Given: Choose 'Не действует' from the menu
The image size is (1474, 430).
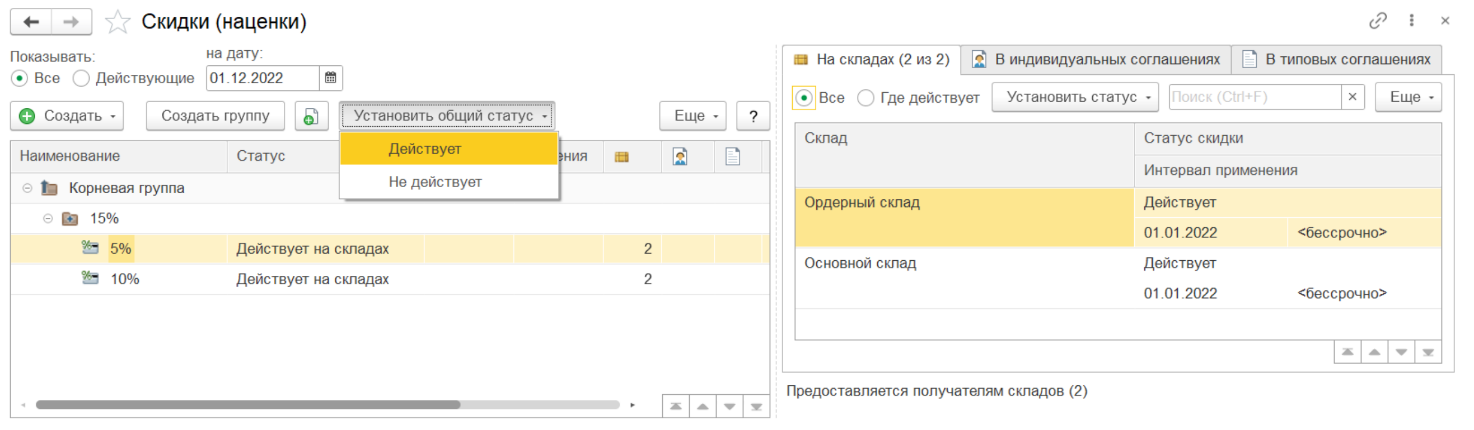Looking at the screenshot, I should 435,182.
